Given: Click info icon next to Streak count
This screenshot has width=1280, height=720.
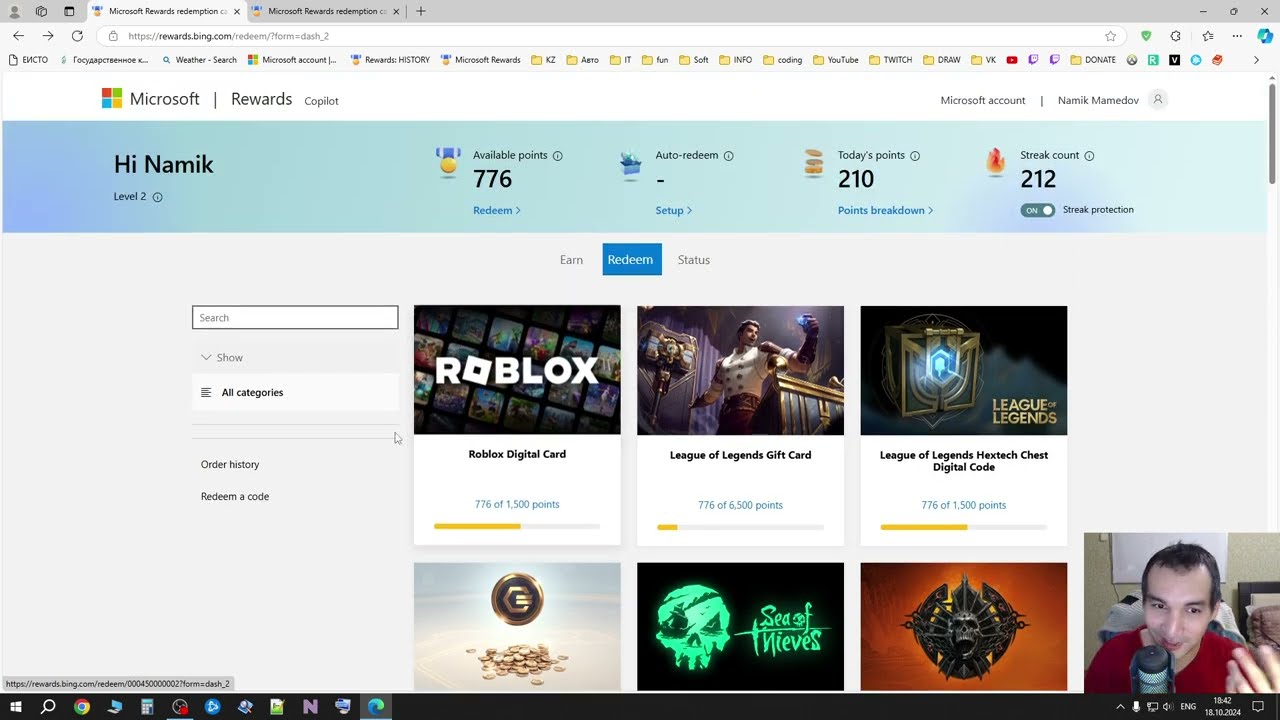Looking at the screenshot, I should (1089, 156).
